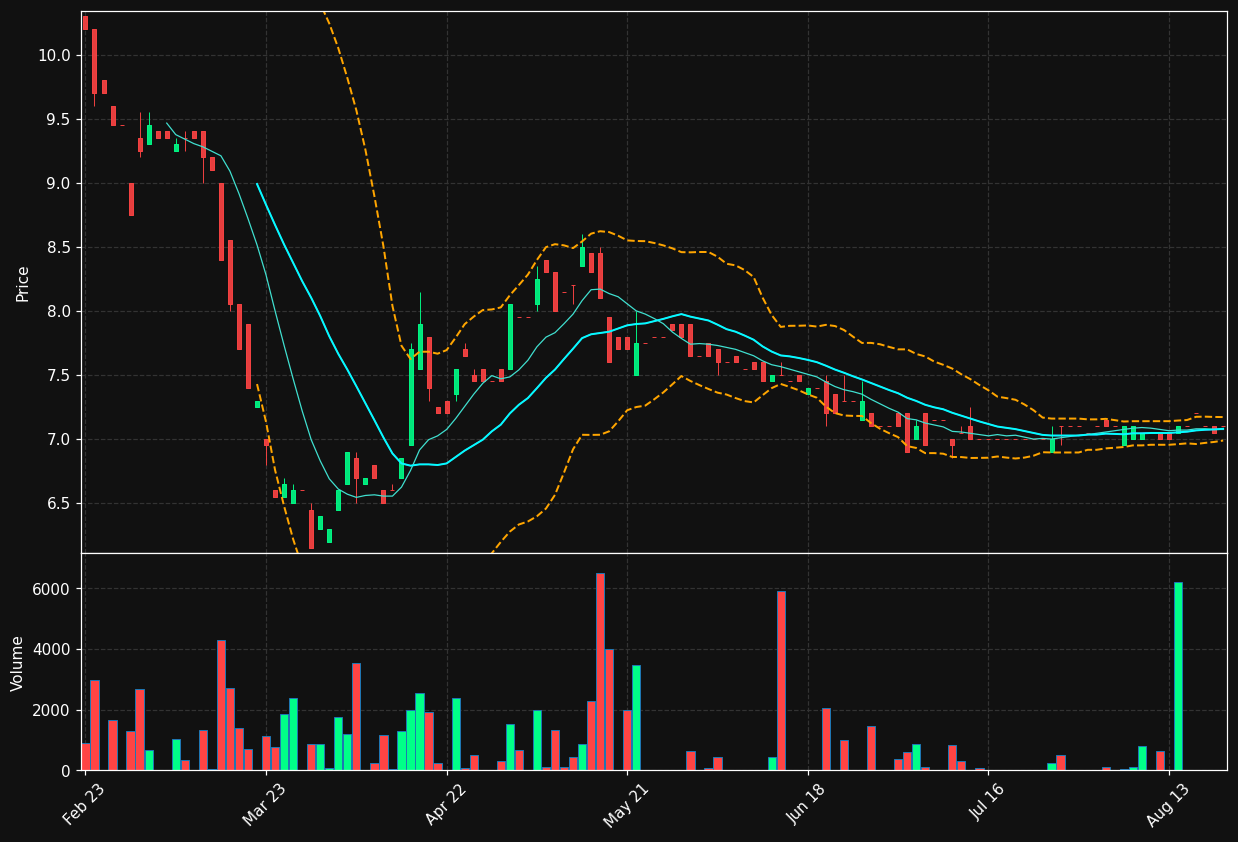Click the tallest green volume bar near Aug 13
The width and height of the screenshot is (1238, 842).
click(x=1178, y=676)
